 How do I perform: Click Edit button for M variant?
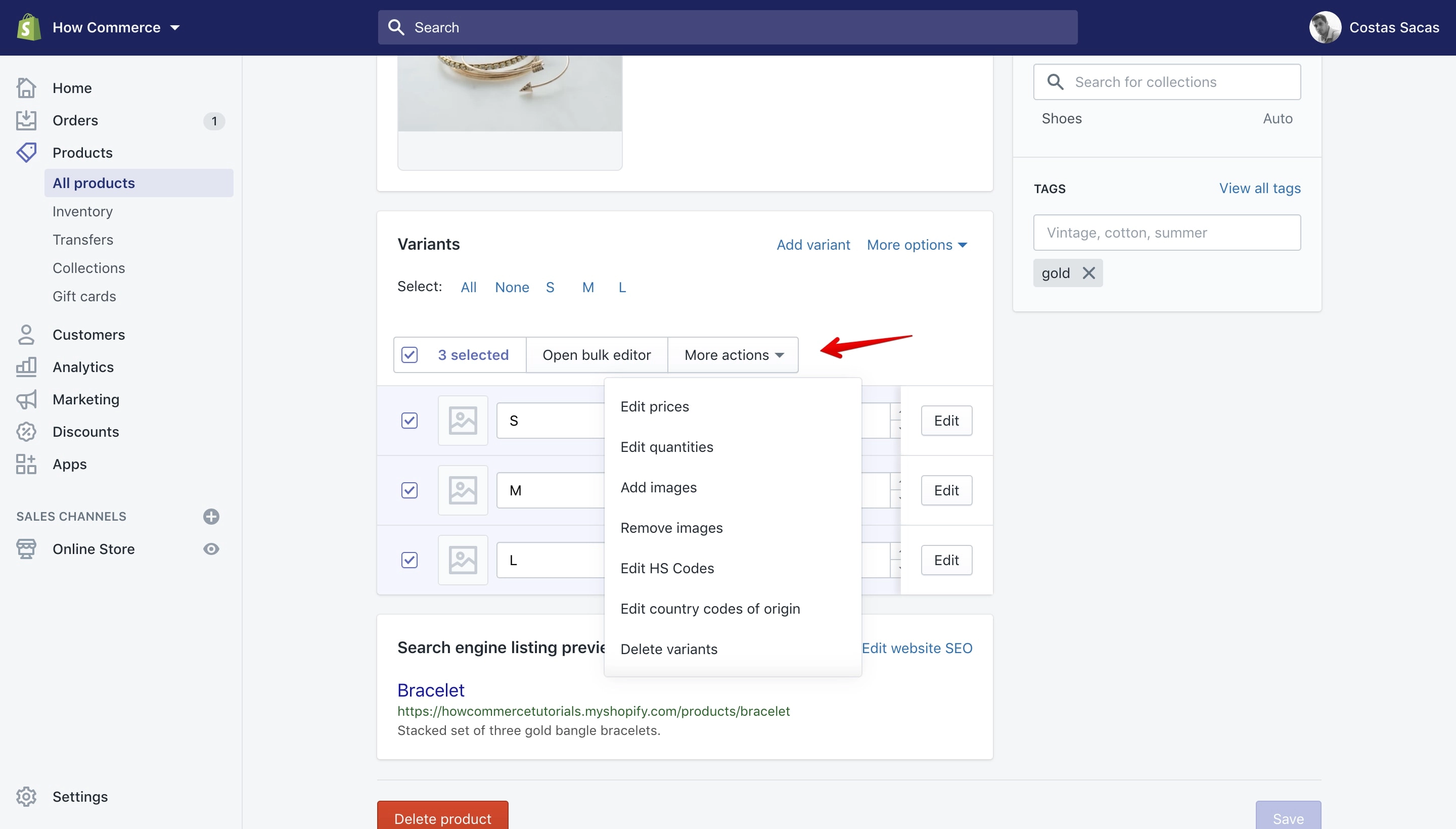[x=946, y=490]
